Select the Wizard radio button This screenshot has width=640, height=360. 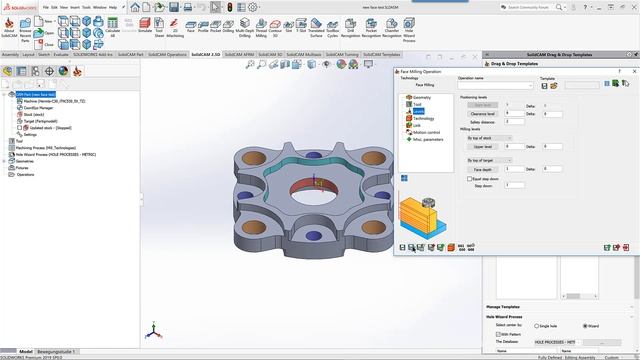tap(585, 326)
